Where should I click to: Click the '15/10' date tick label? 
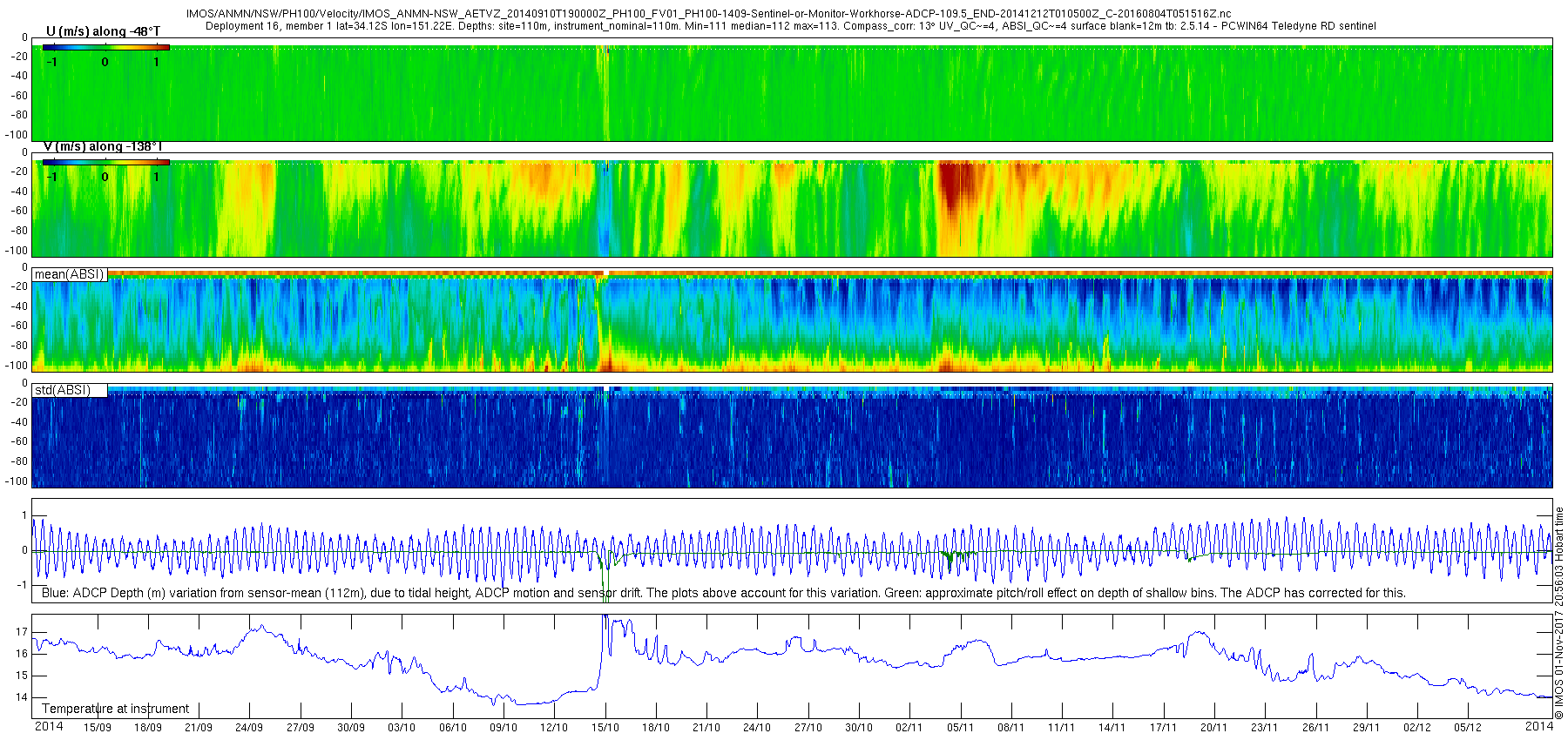(605, 728)
